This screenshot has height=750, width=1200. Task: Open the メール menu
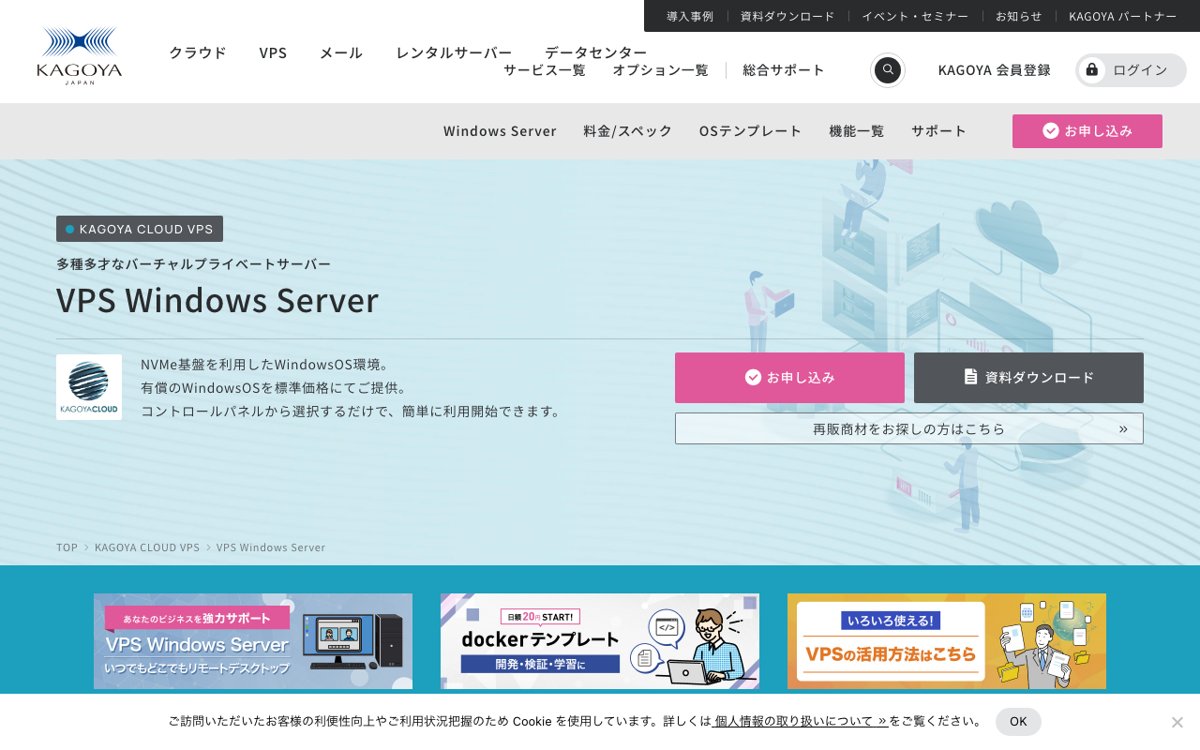341,52
